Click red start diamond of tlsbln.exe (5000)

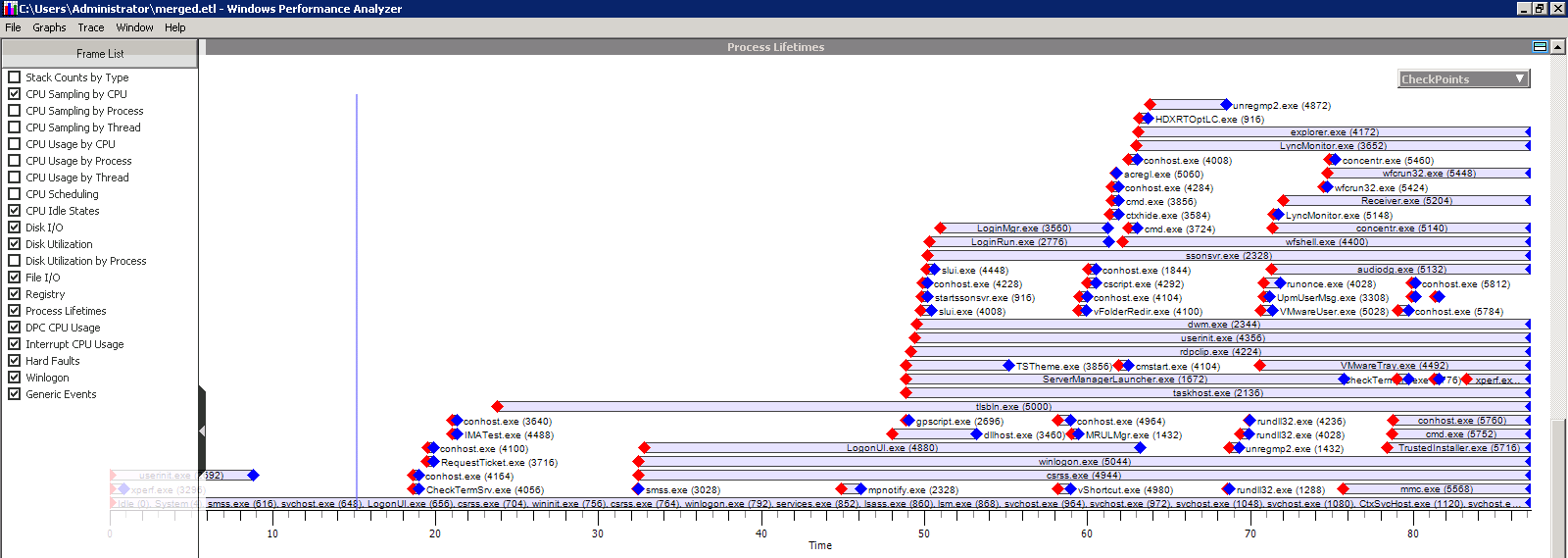498,406
